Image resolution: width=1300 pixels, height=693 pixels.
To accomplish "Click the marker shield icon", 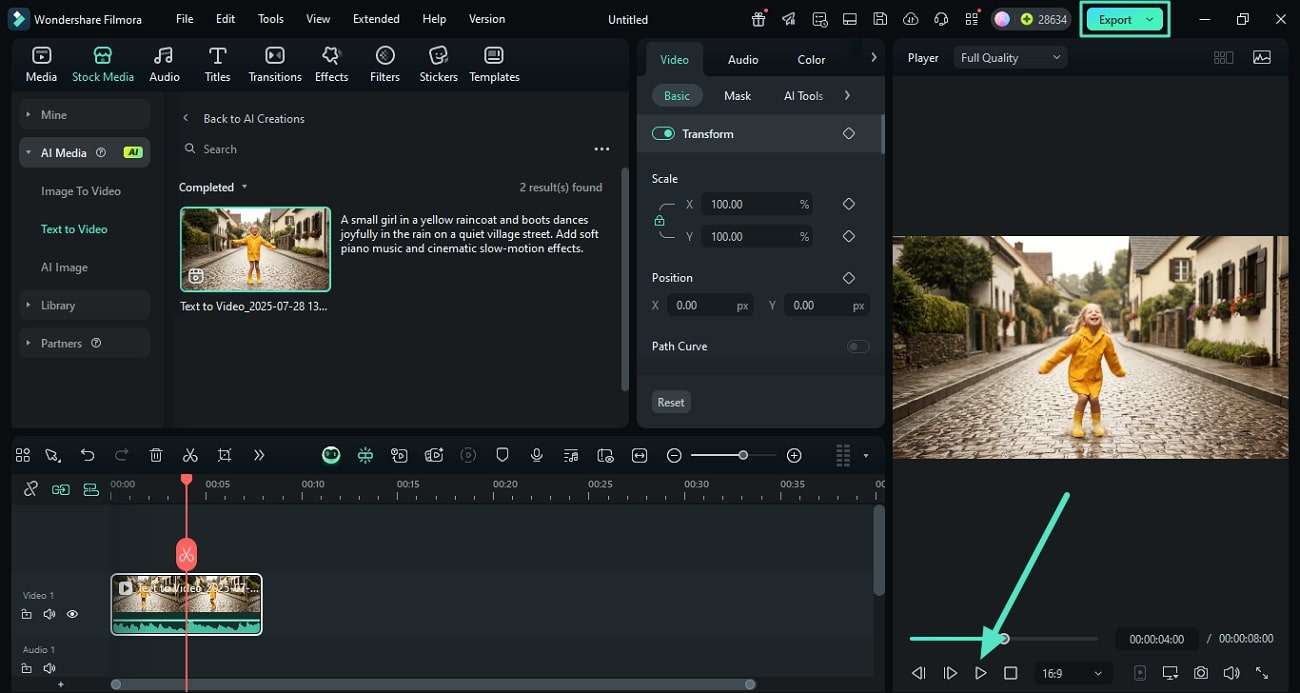I will coord(502,455).
